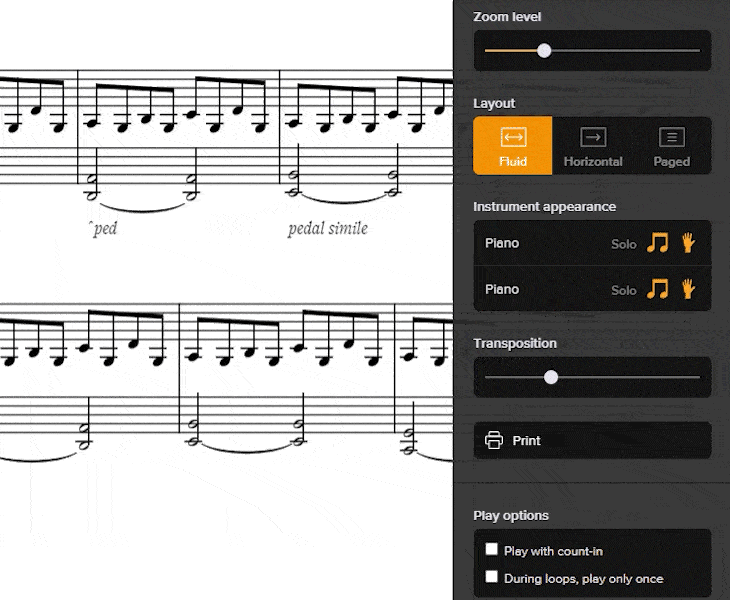Solo the first Piano track

[623, 244]
